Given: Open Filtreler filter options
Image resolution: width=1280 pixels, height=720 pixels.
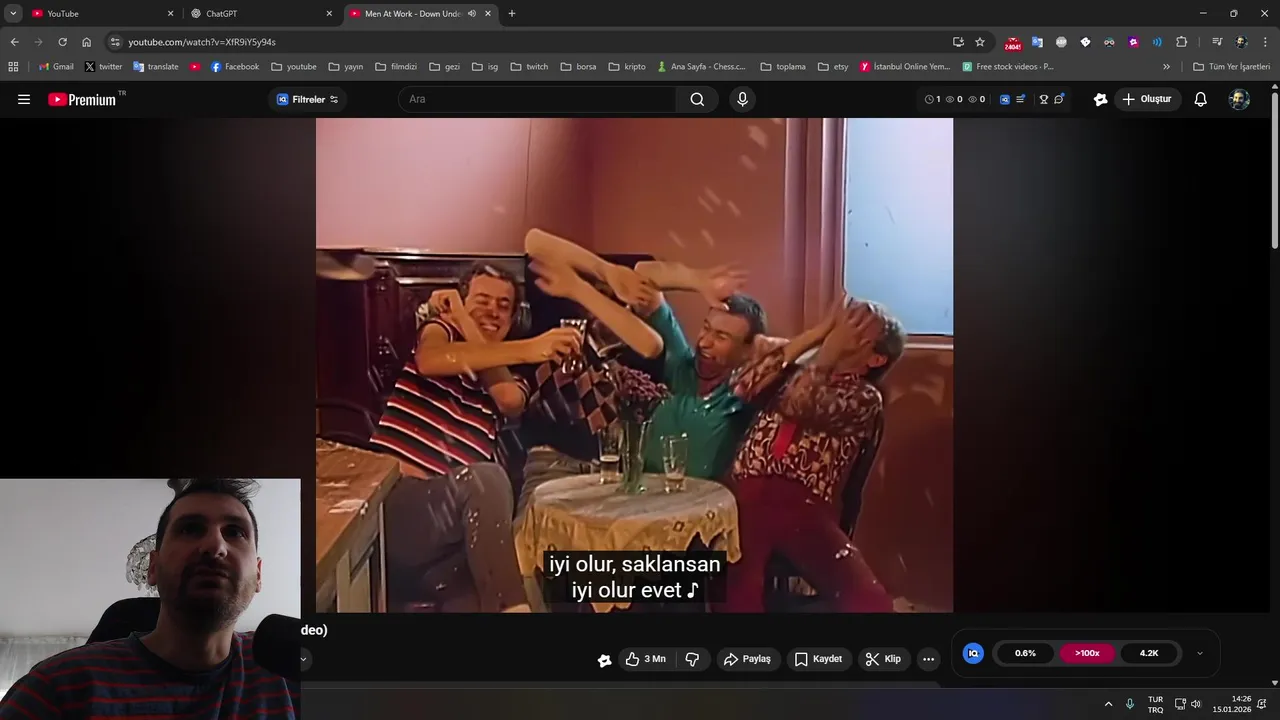Looking at the screenshot, I should click(x=307, y=99).
